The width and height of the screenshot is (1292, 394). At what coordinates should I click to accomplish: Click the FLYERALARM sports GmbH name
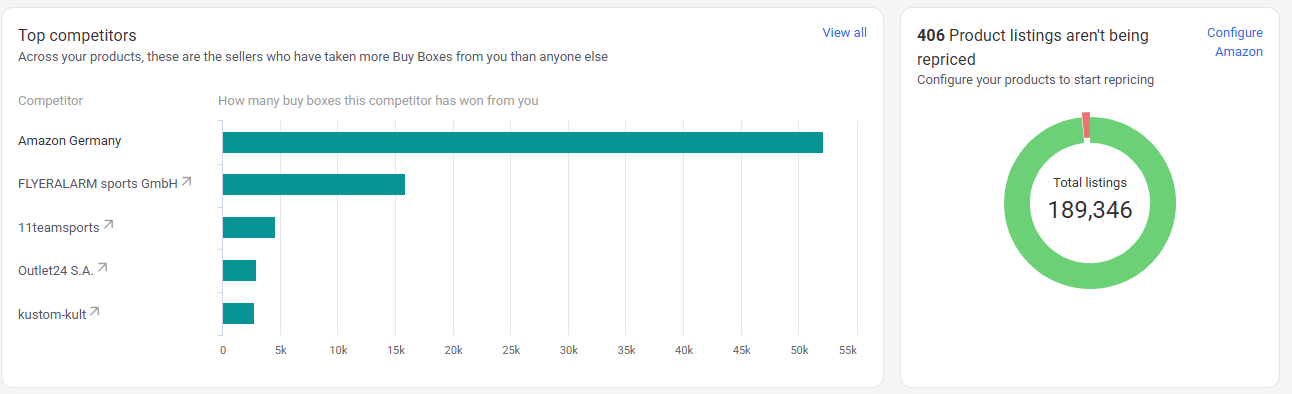pyautogui.click(x=98, y=184)
